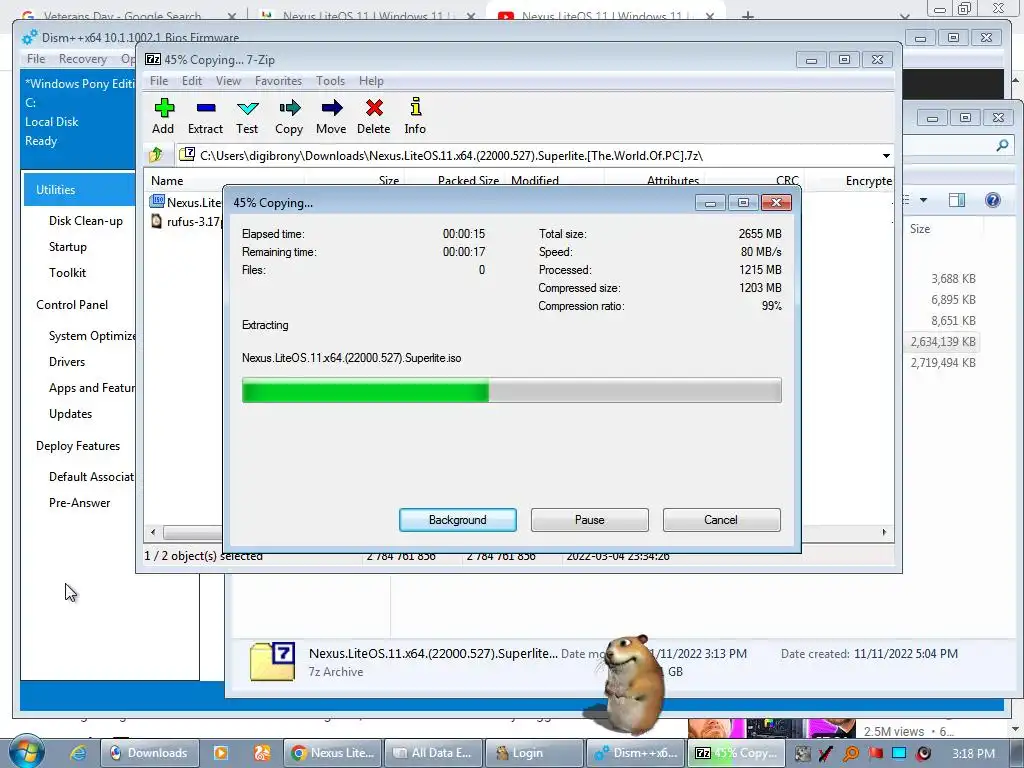Image resolution: width=1024 pixels, height=768 pixels.
Task: Click the Copy toolbar icon
Action: [289, 116]
